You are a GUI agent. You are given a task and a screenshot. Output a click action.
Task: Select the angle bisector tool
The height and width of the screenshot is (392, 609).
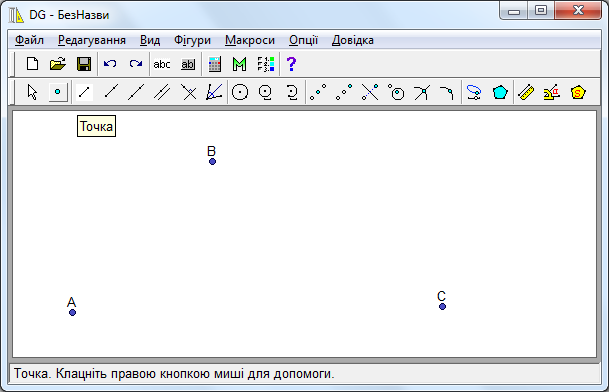pos(214,92)
